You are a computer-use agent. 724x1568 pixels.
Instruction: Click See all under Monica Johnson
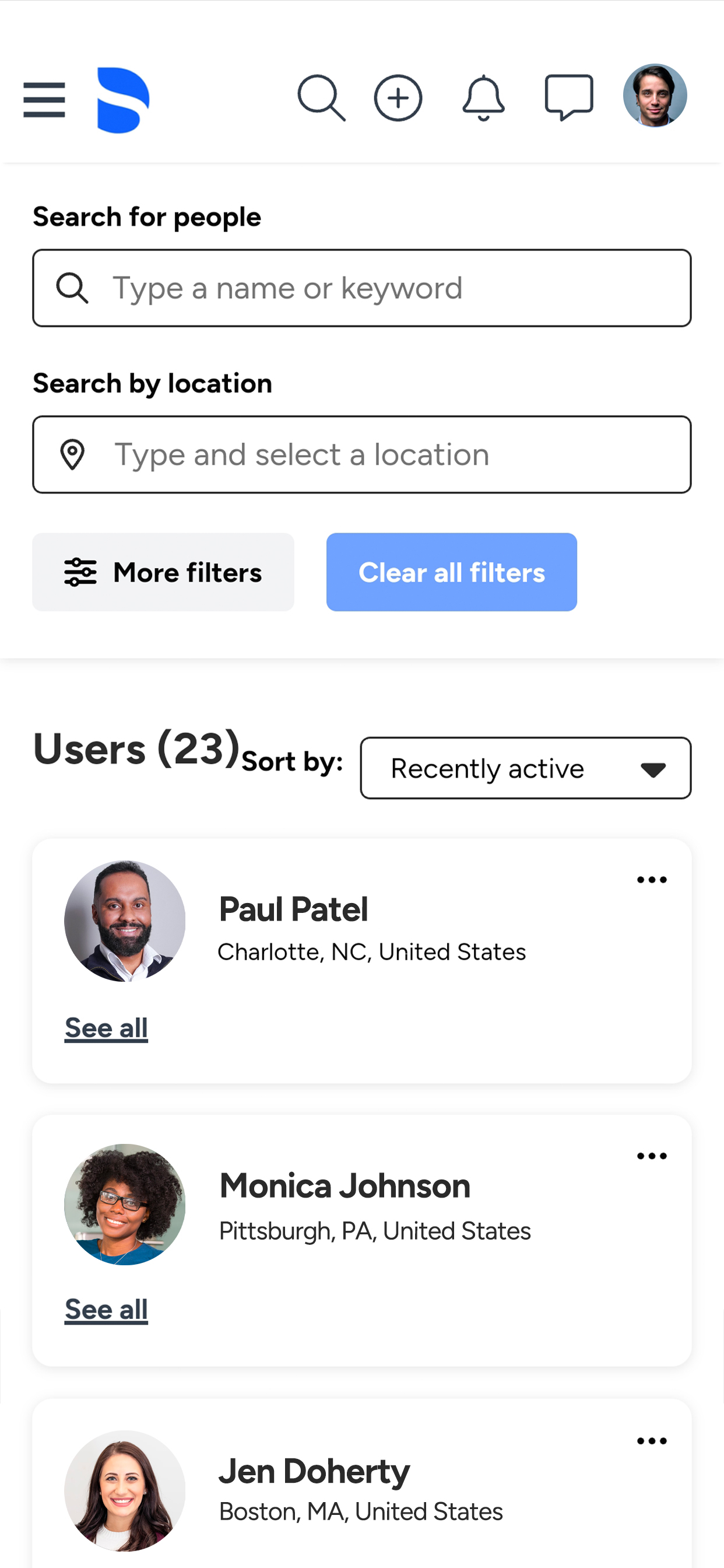(x=107, y=1310)
